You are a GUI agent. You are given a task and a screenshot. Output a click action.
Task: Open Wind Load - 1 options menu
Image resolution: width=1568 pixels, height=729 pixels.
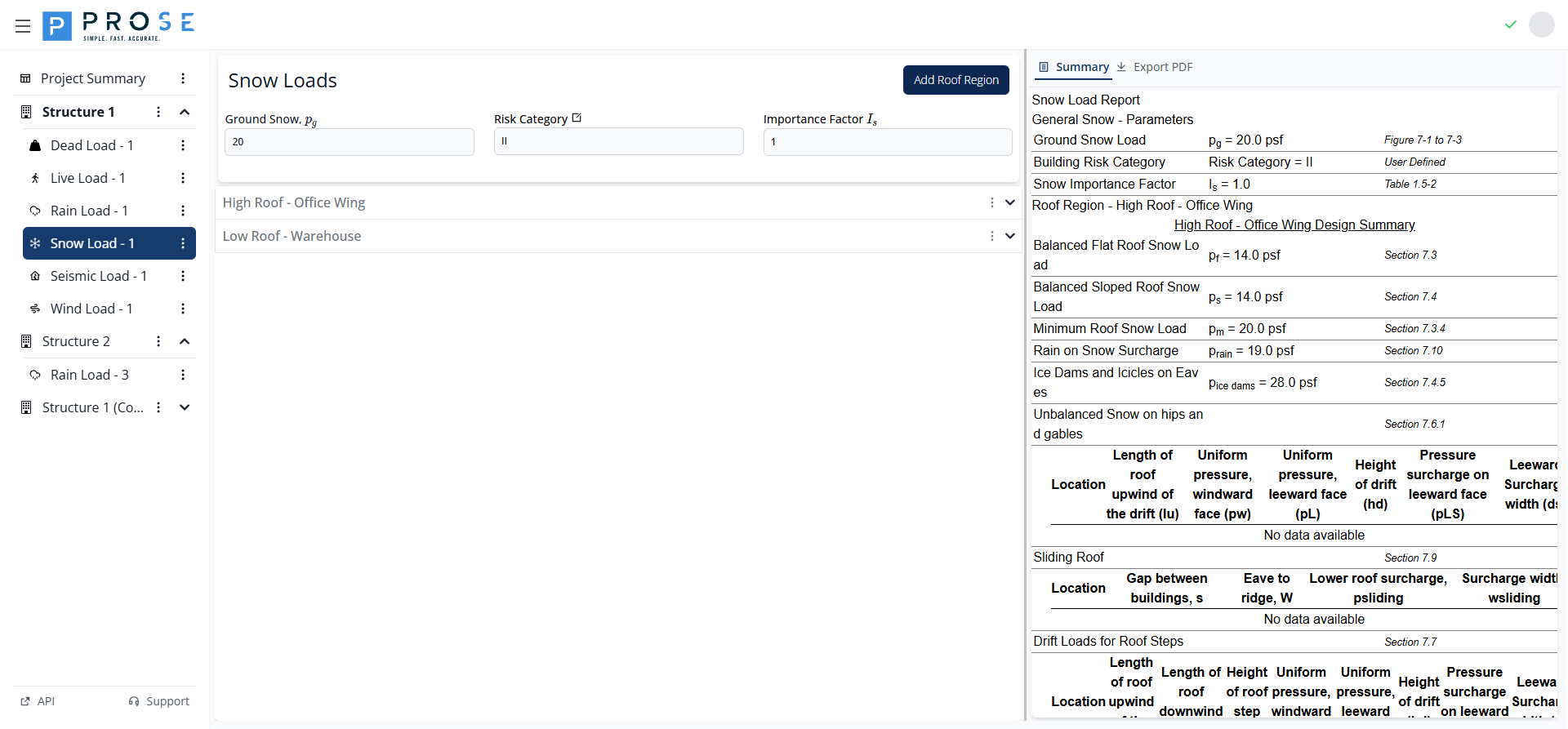[183, 309]
